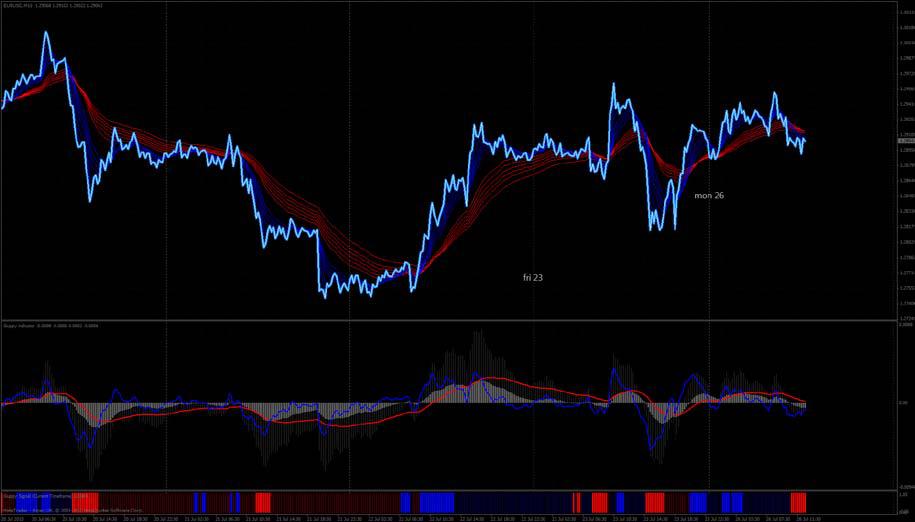Click the last red block at signal strip end
This screenshot has height=522, width=915.
[x=798, y=500]
